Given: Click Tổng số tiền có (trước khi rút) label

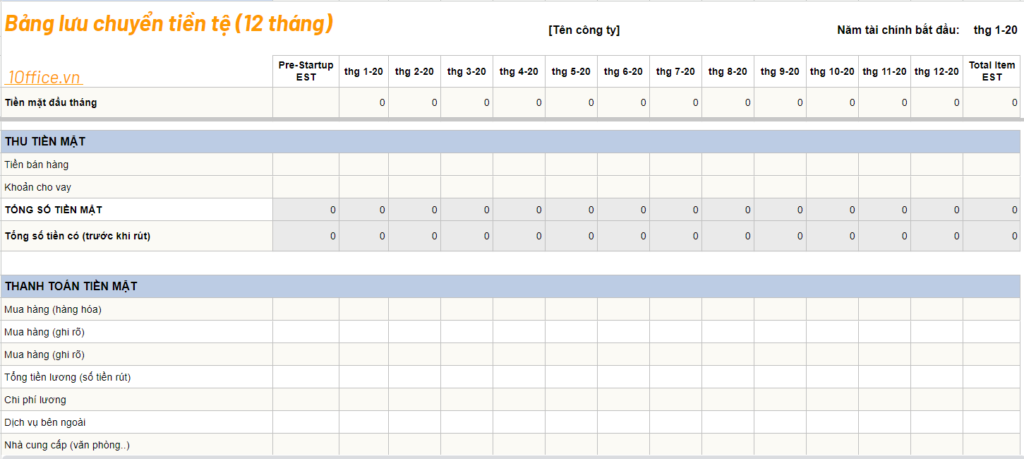Looking at the screenshot, I should tap(78, 236).
